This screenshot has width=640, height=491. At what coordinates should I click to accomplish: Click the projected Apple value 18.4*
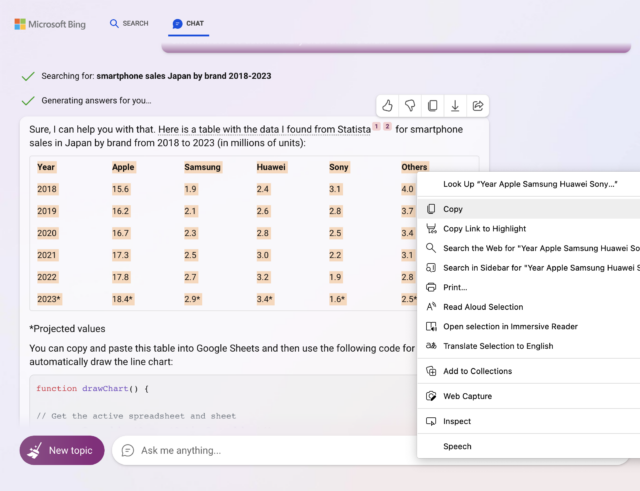(x=122, y=299)
